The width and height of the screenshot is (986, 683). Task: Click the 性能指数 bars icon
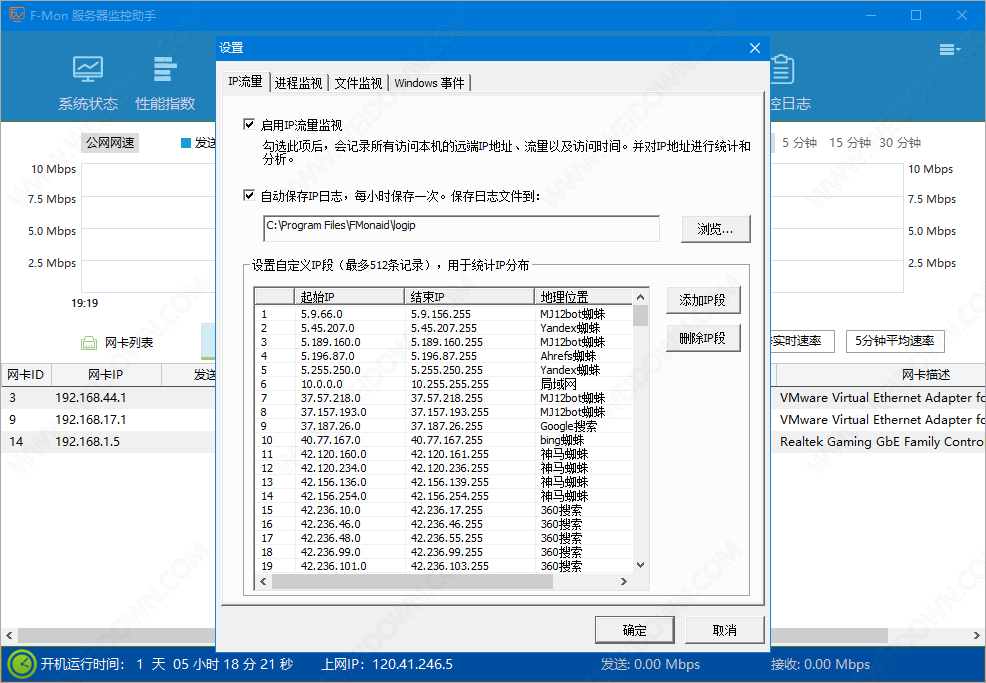[x=165, y=70]
